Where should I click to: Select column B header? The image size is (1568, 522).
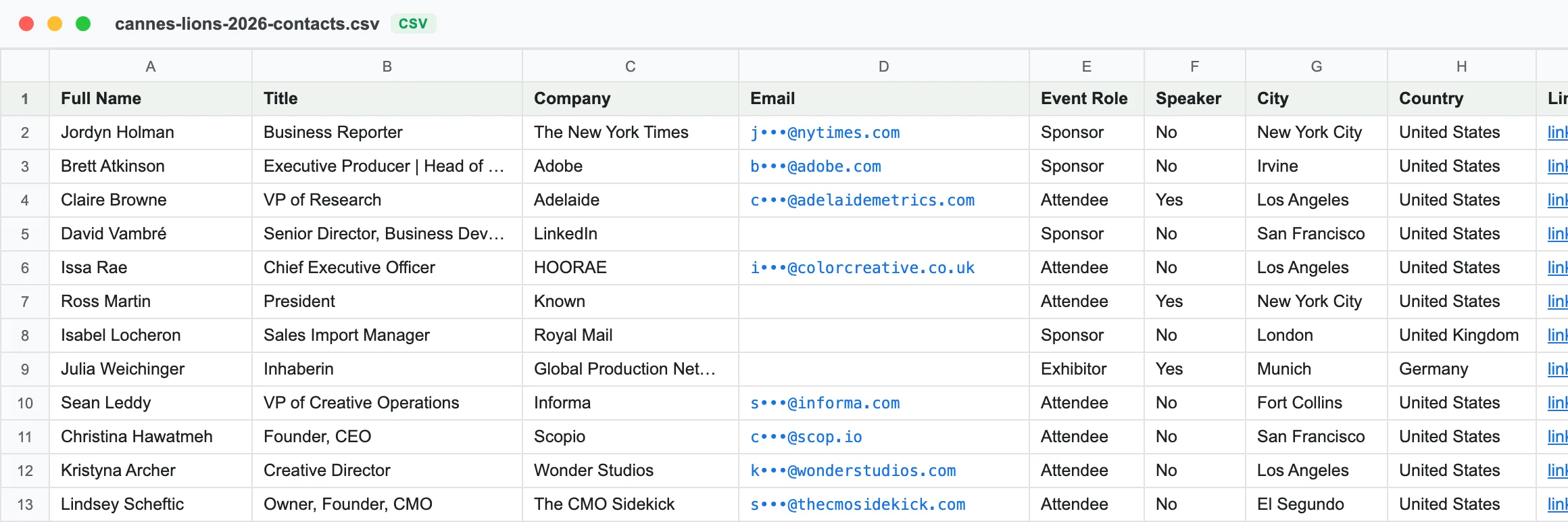click(387, 66)
